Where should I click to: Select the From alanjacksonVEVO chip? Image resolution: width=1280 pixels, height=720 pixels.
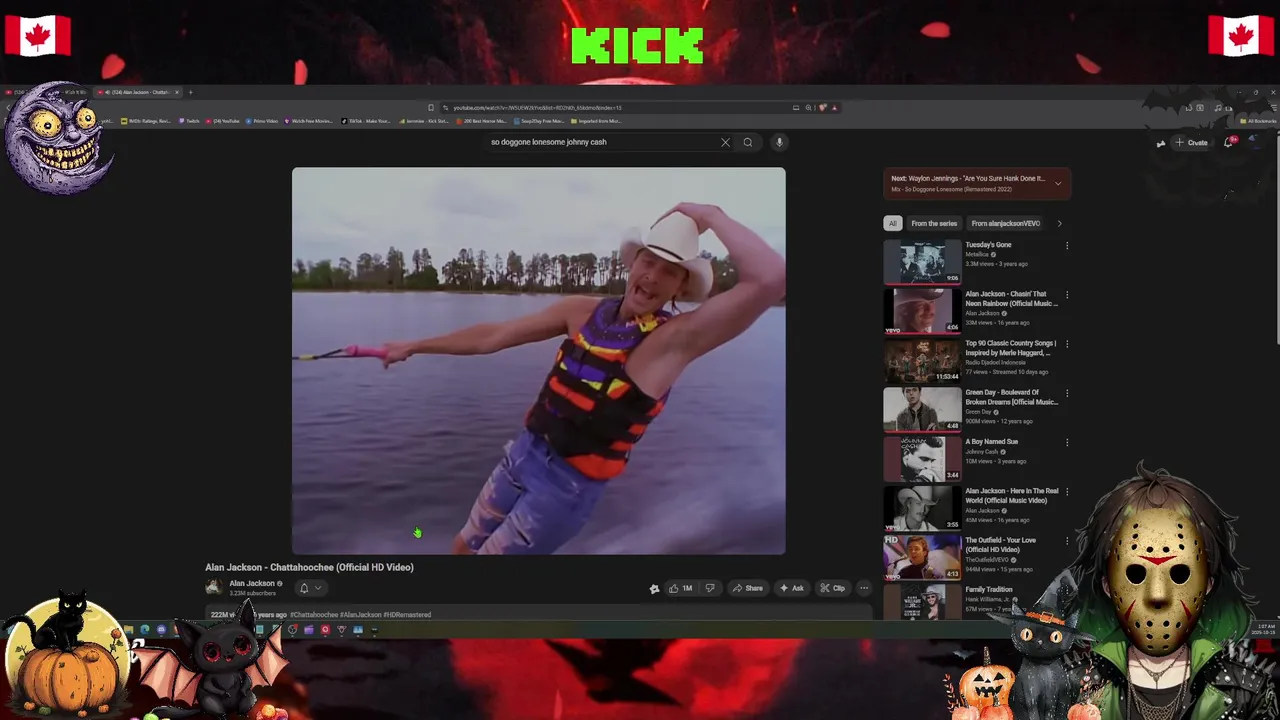tap(1006, 223)
